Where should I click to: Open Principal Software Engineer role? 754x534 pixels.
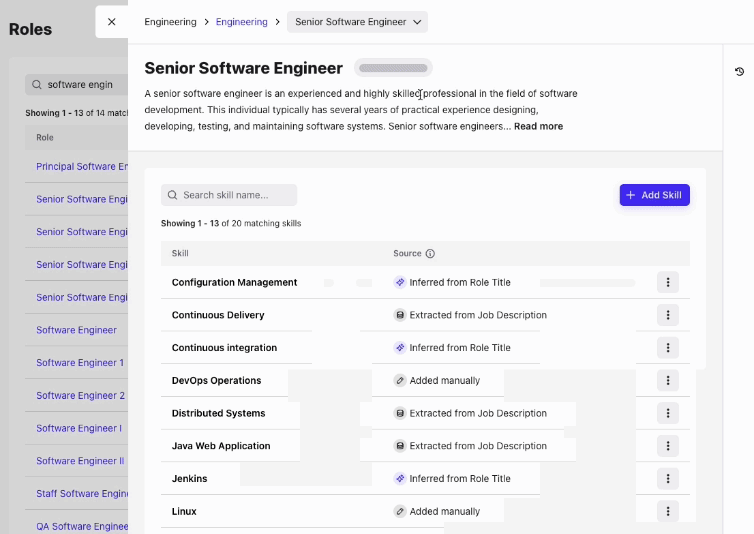[x=82, y=166]
